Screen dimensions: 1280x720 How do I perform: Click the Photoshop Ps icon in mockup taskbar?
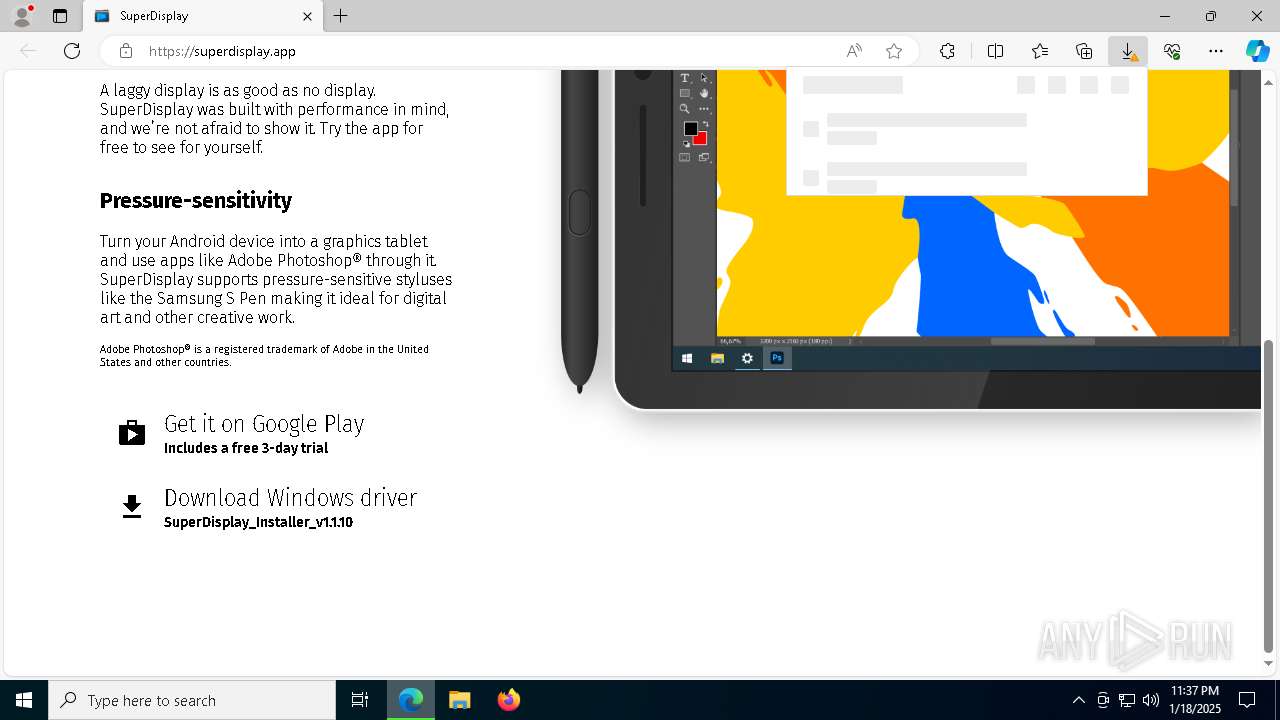pos(777,358)
